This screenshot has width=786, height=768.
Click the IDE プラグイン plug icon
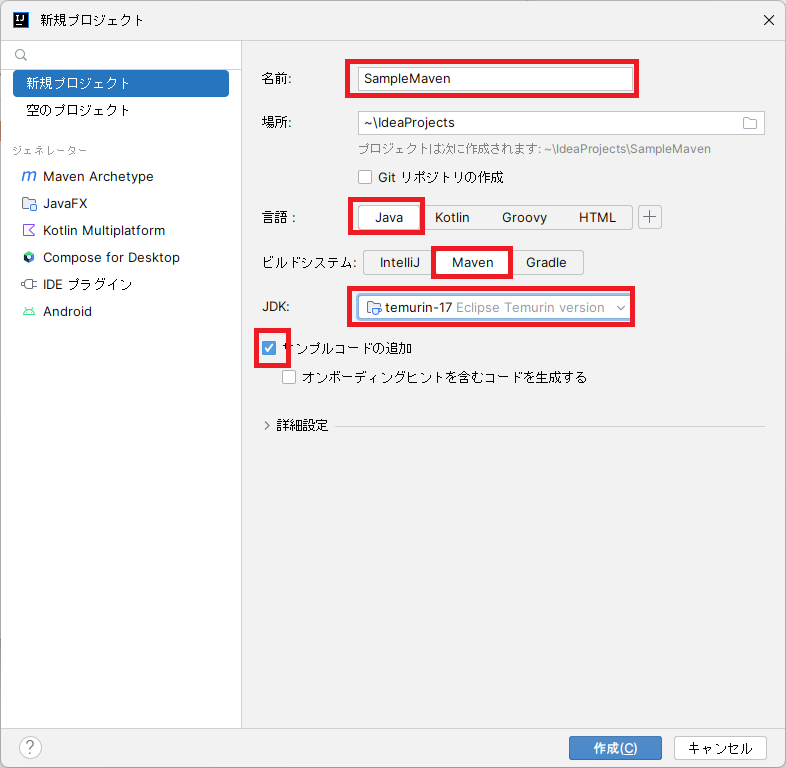(29, 284)
